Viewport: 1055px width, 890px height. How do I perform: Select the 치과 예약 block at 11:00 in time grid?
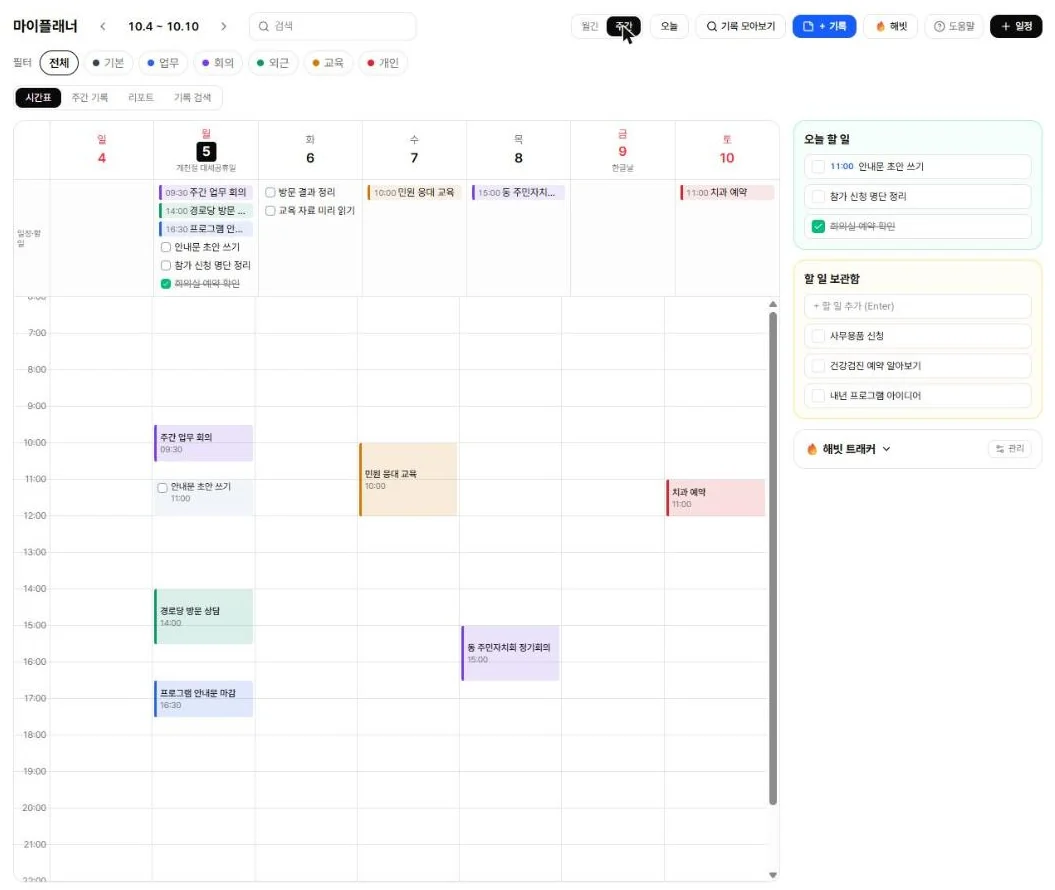(x=716, y=497)
